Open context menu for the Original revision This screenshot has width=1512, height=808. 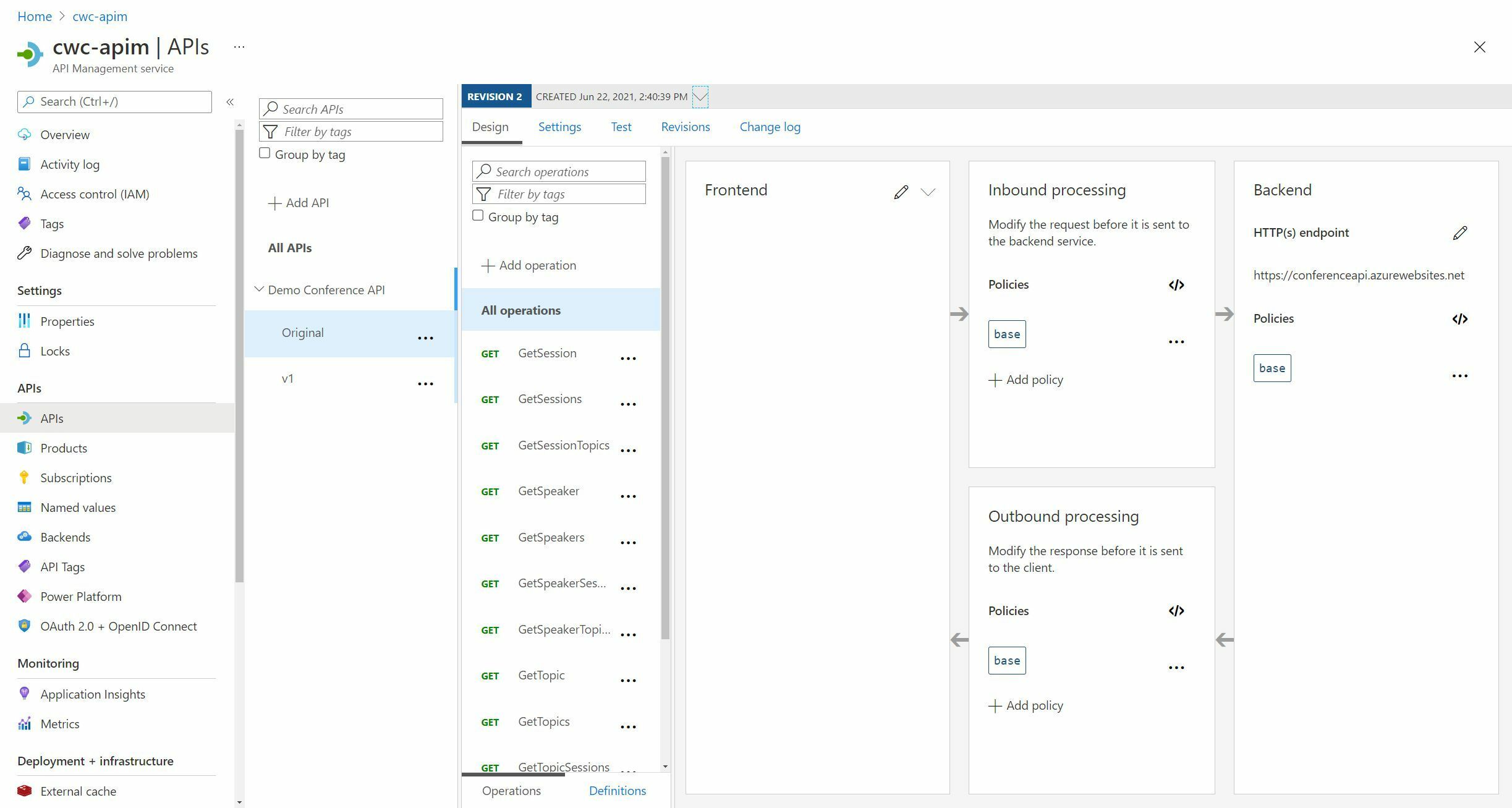pos(426,338)
